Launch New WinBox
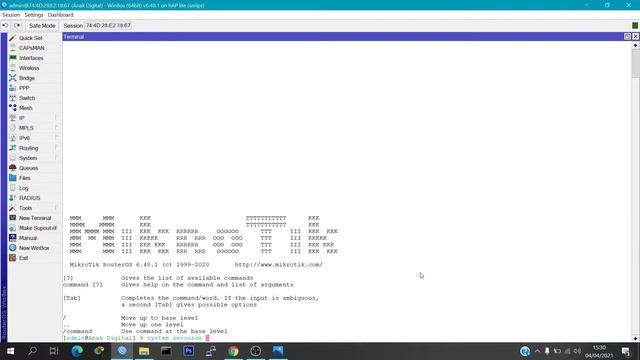 click(x=34, y=248)
